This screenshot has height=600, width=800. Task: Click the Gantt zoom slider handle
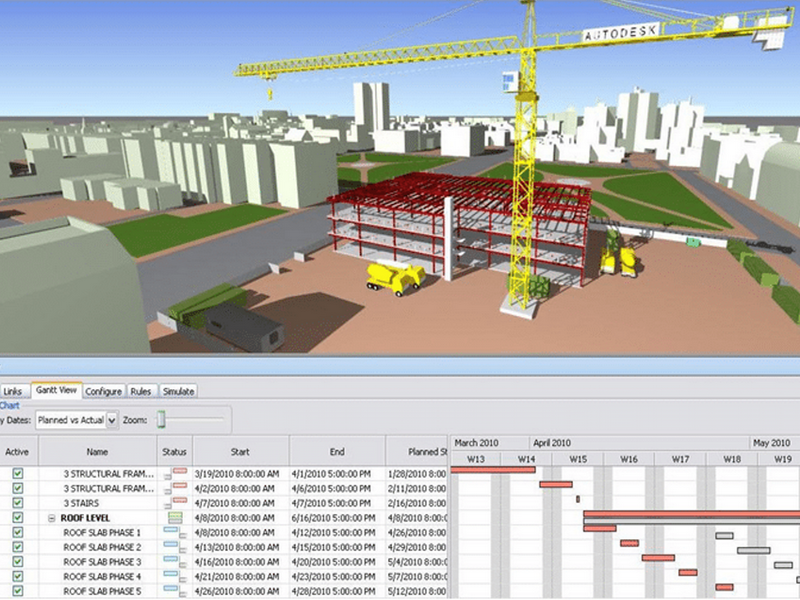160,421
